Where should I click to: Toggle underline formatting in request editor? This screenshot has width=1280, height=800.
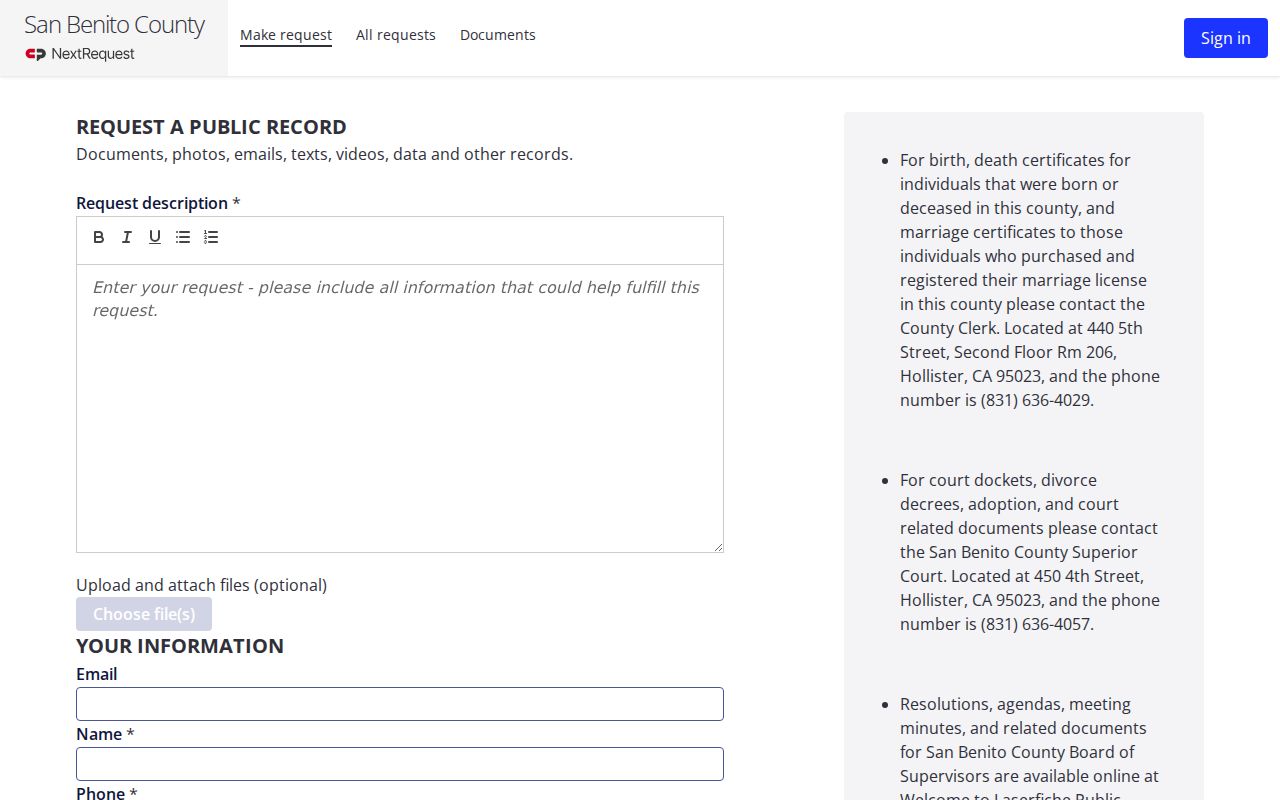point(155,237)
